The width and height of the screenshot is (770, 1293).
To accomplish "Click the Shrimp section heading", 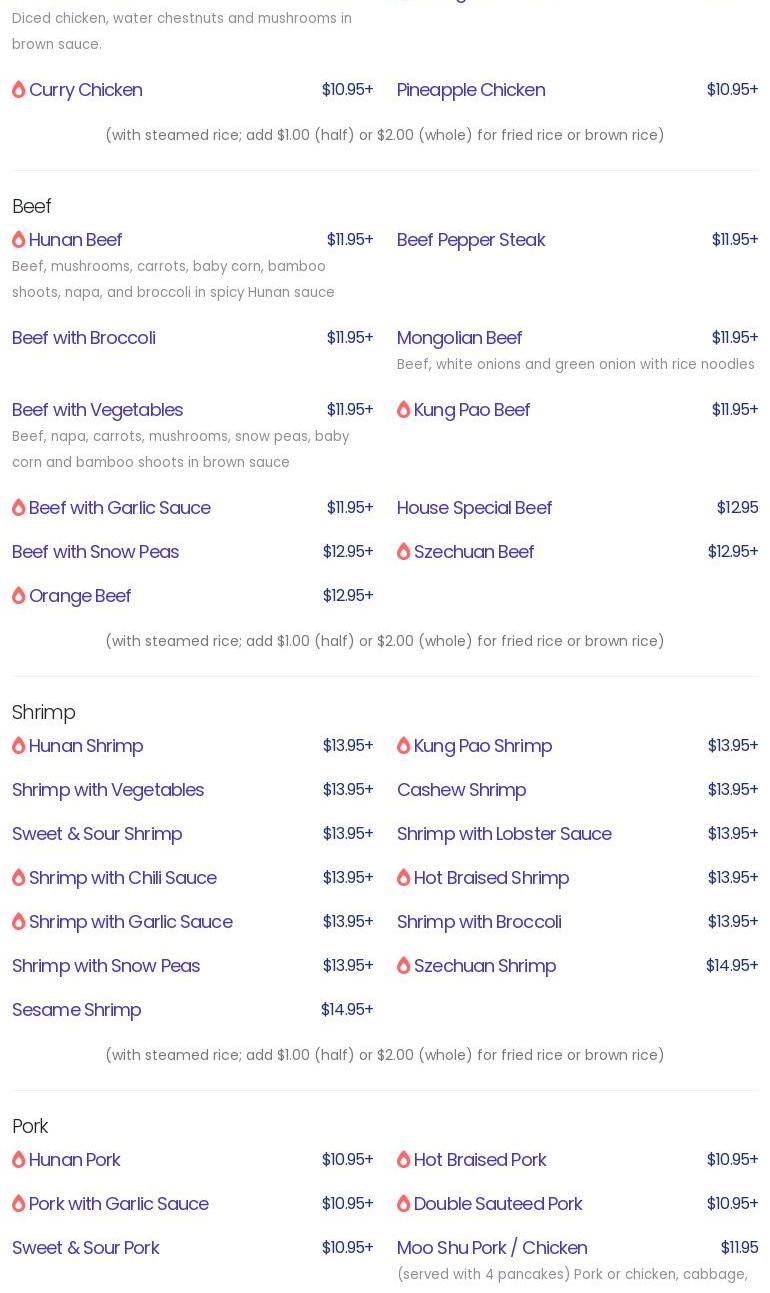I will pos(43,712).
